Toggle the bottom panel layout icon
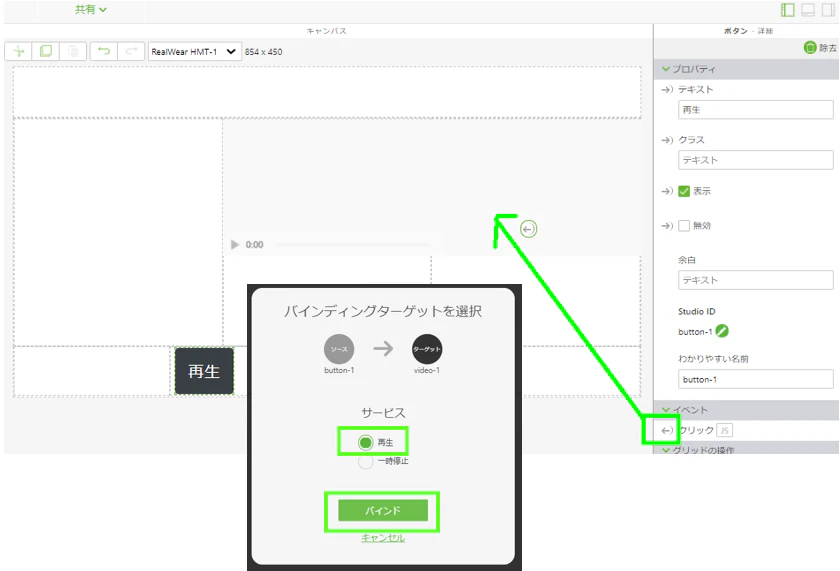 pyautogui.click(x=808, y=10)
